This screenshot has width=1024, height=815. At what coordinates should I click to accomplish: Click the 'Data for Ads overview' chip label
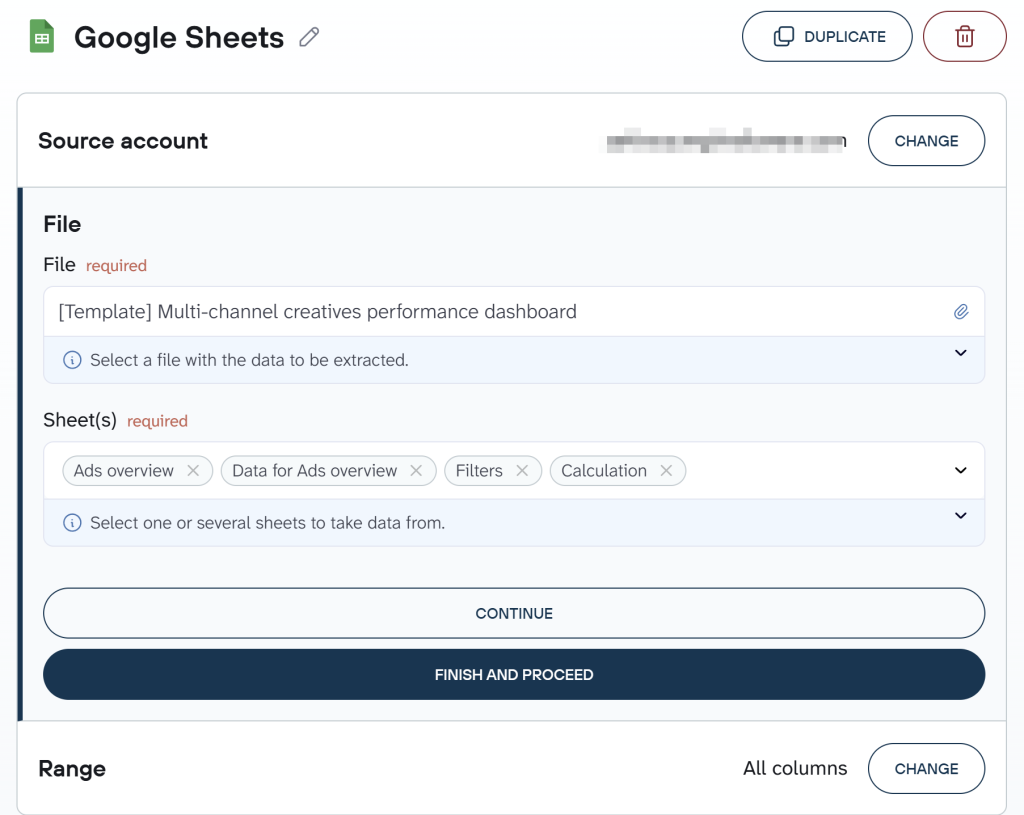click(315, 470)
